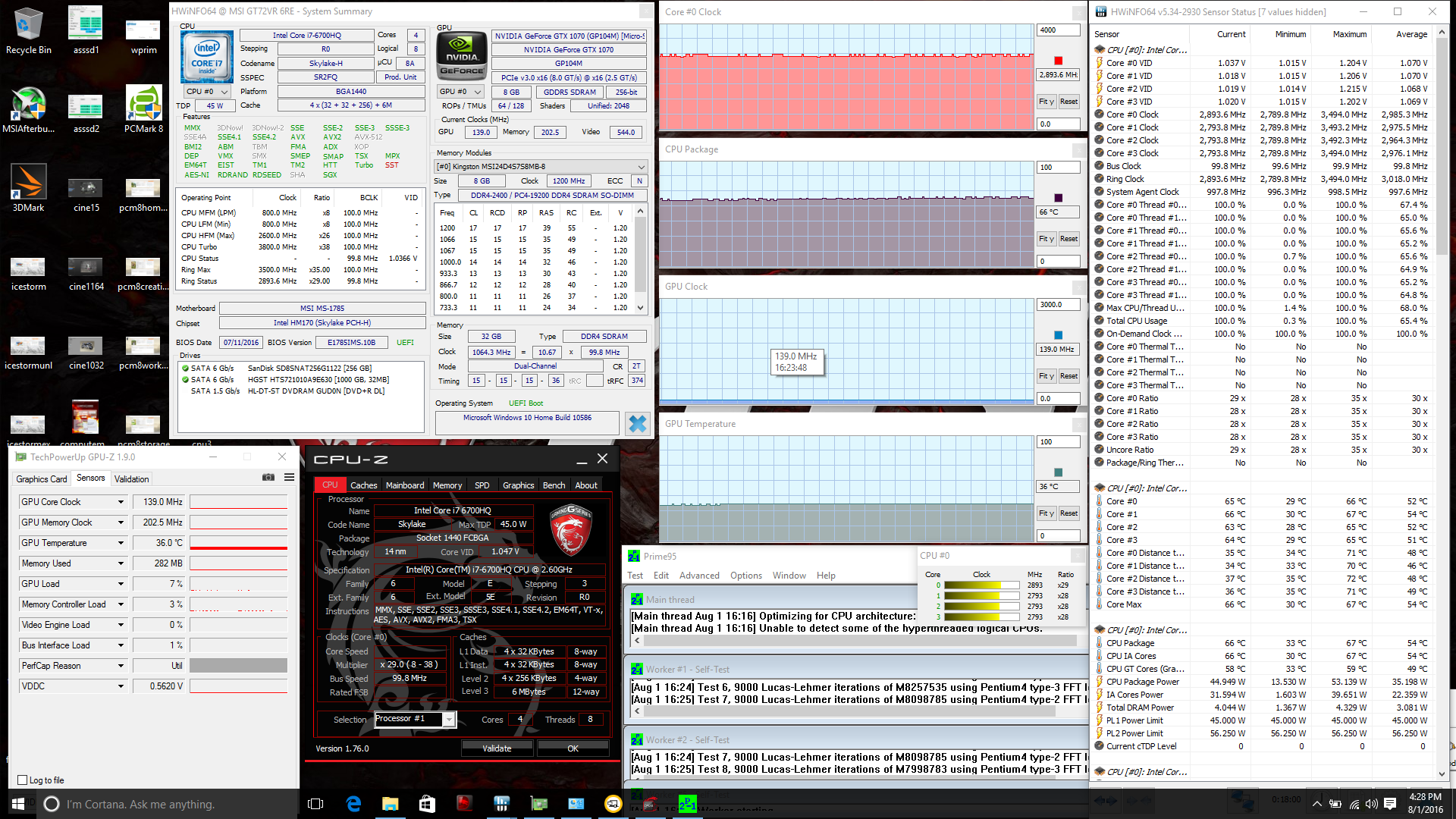Click the red MSI Dragon taskbar icon
This screenshot has width=1456, height=819.
point(464,804)
